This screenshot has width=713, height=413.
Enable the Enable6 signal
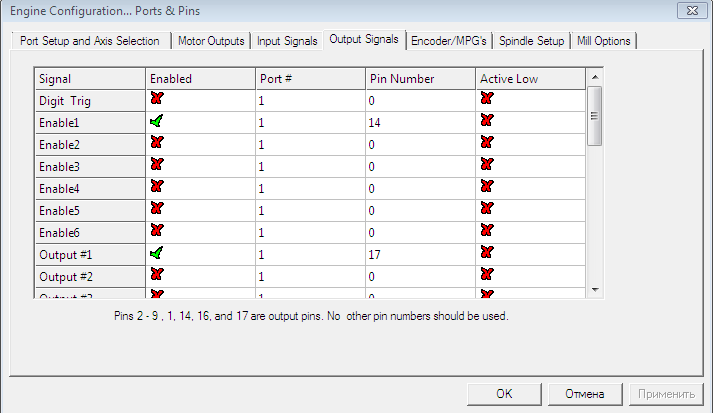point(156,231)
